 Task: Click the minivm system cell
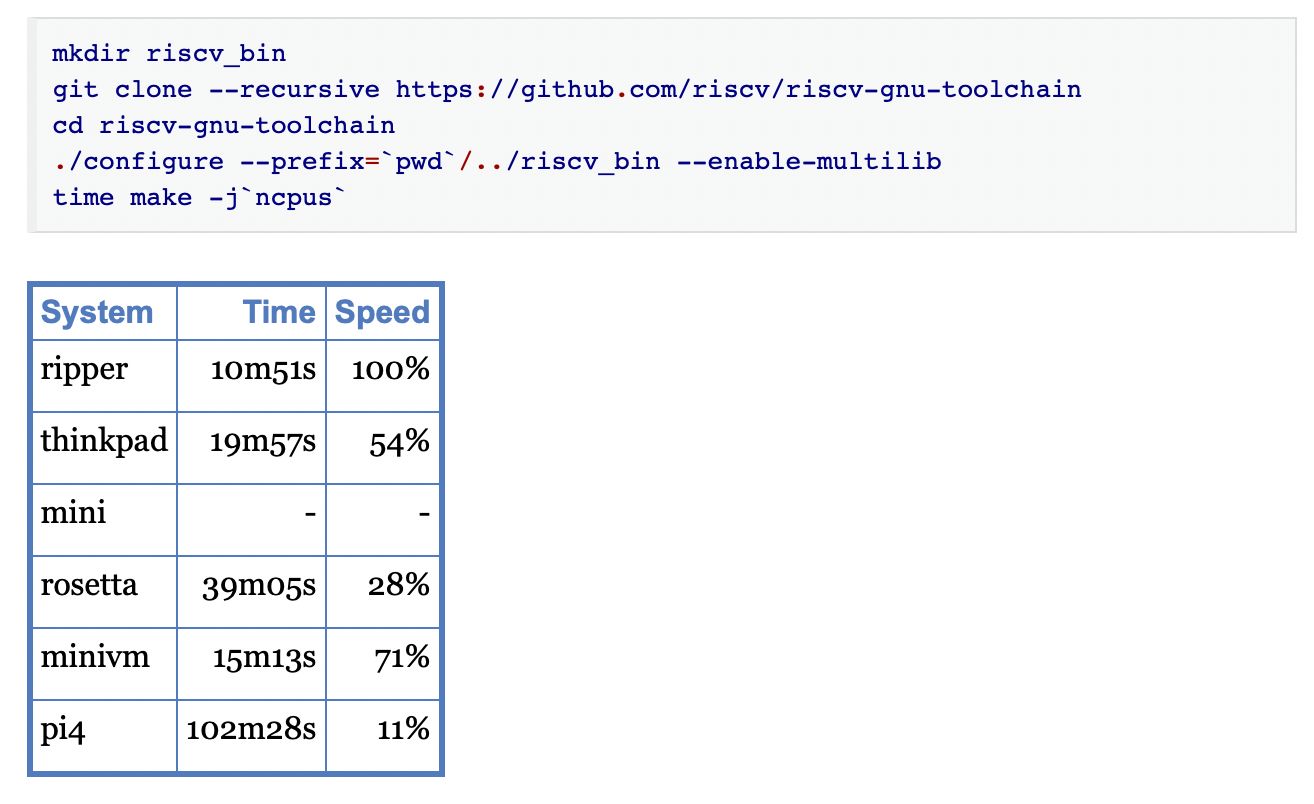pyautogui.click(x=95, y=658)
